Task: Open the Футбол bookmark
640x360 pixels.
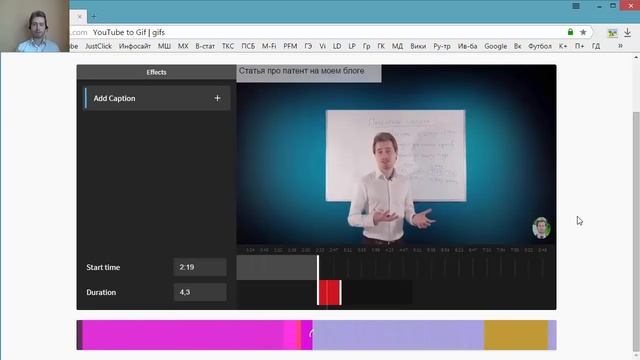Action: click(540, 46)
